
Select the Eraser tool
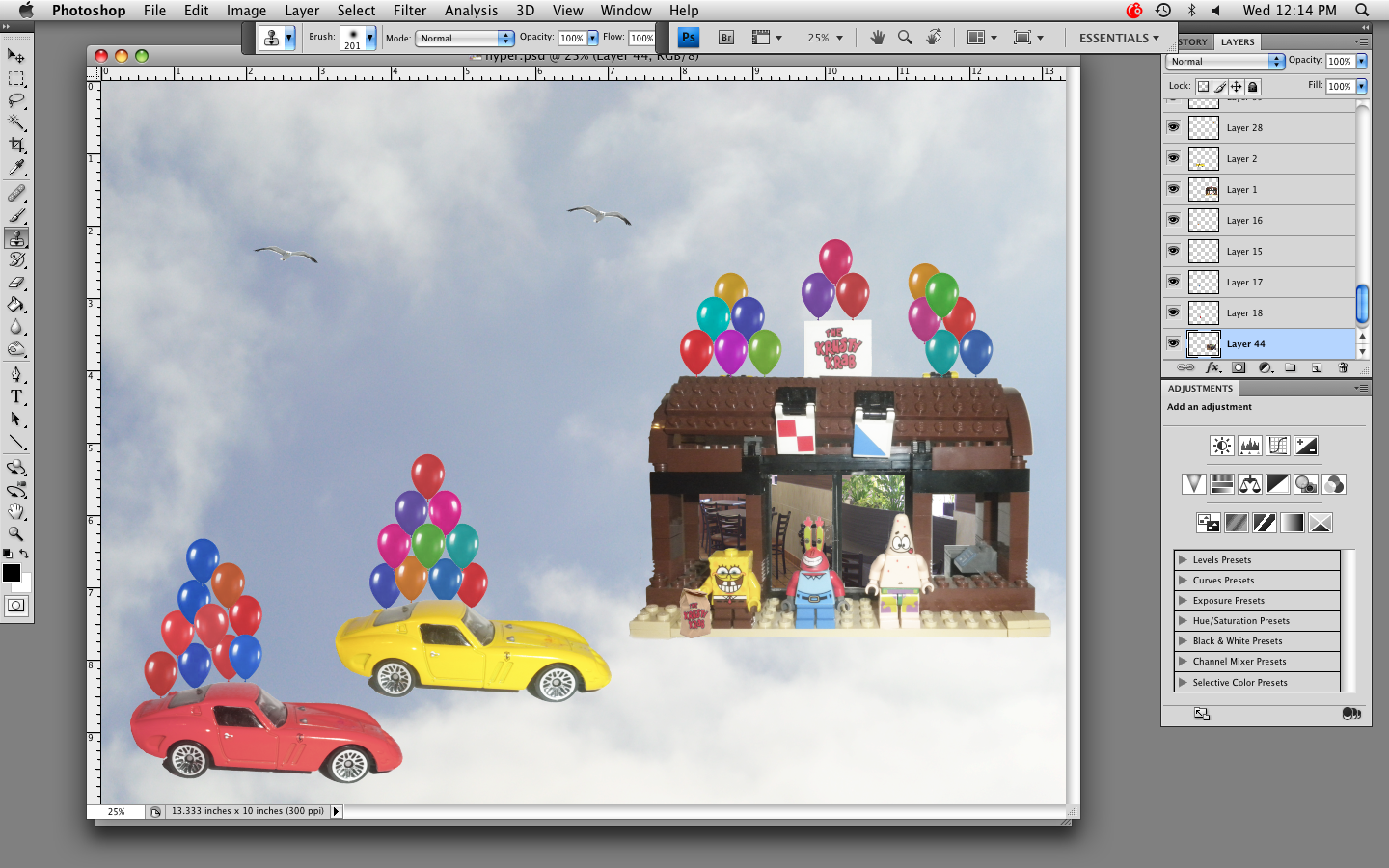pyautogui.click(x=16, y=283)
